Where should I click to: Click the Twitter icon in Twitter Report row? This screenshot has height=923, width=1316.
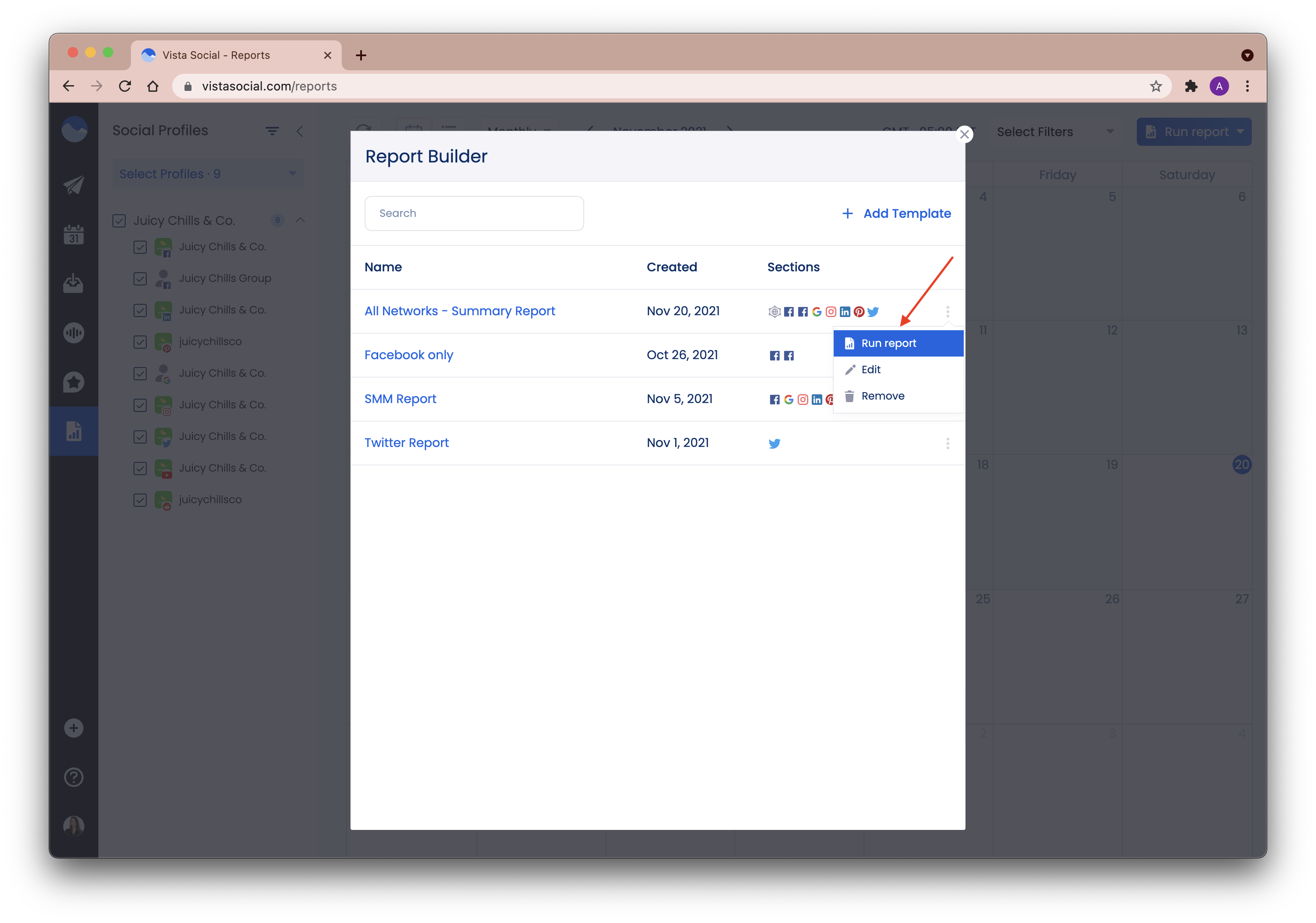[774, 443]
